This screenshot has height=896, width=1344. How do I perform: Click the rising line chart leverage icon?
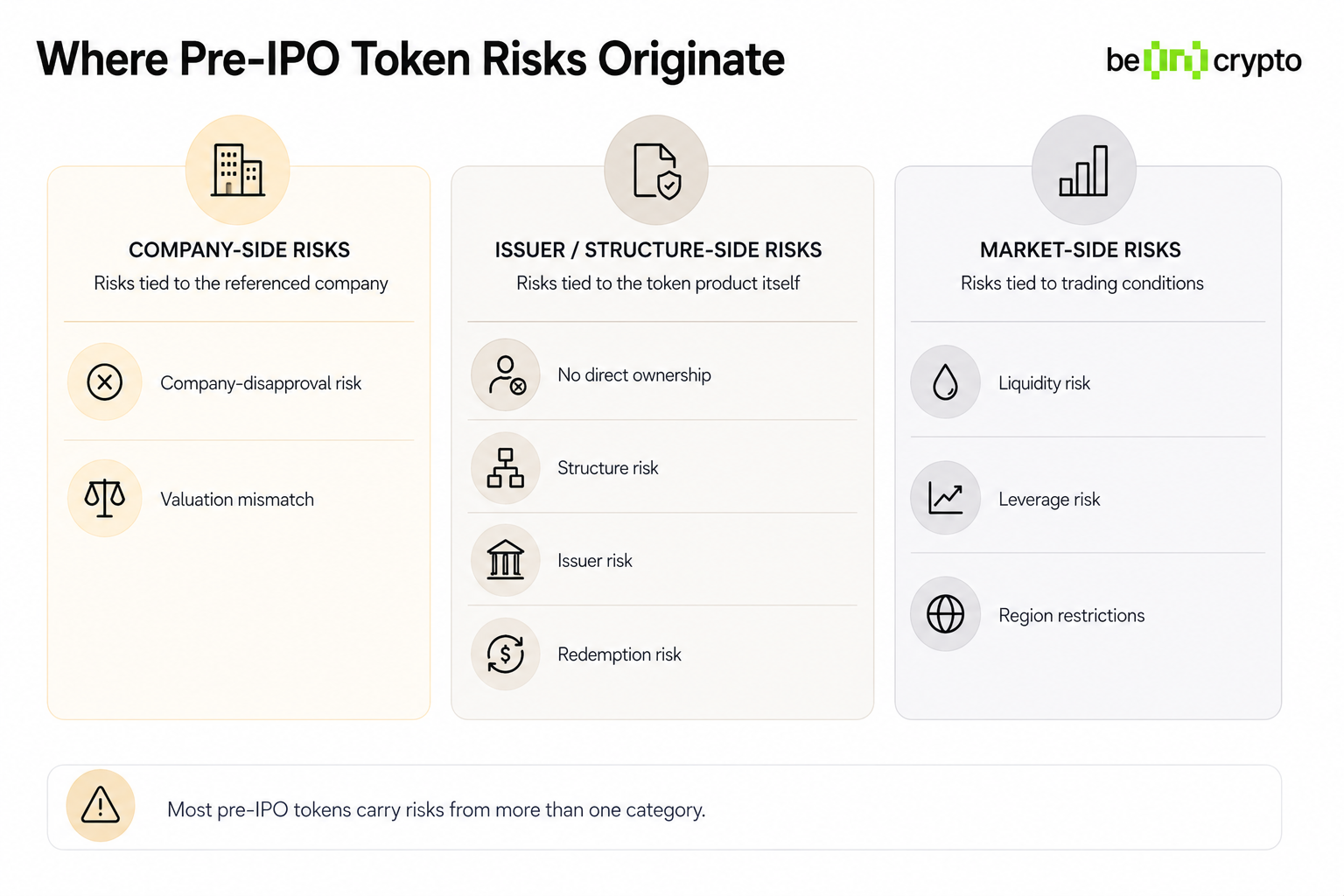coord(945,499)
